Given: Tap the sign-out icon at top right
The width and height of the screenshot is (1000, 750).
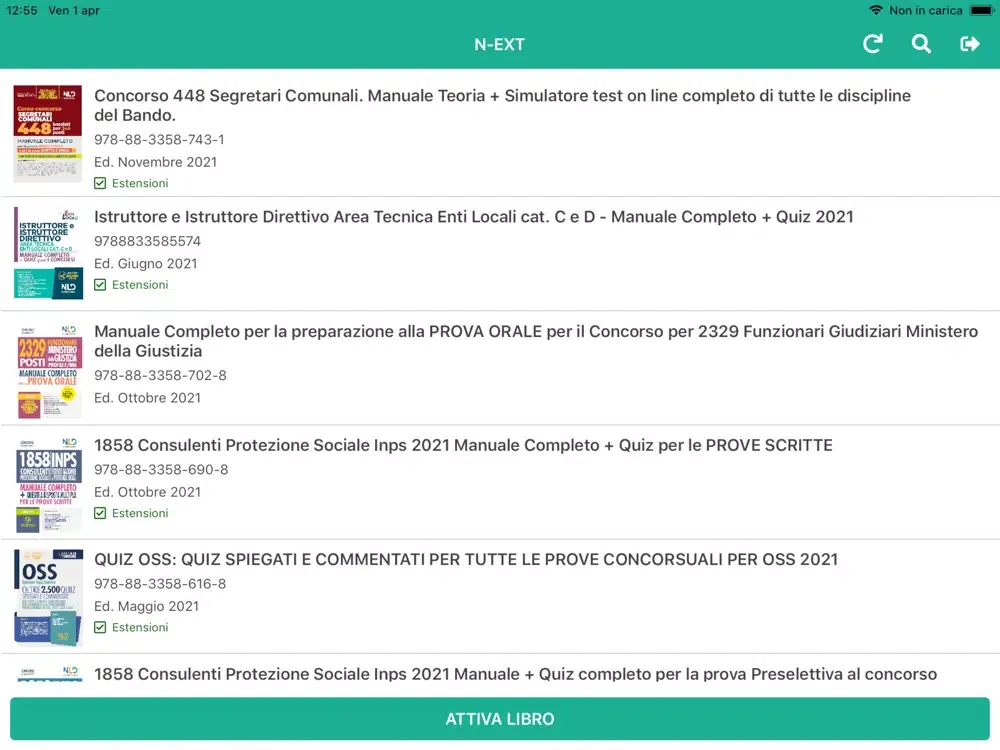Looking at the screenshot, I should 969,44.
